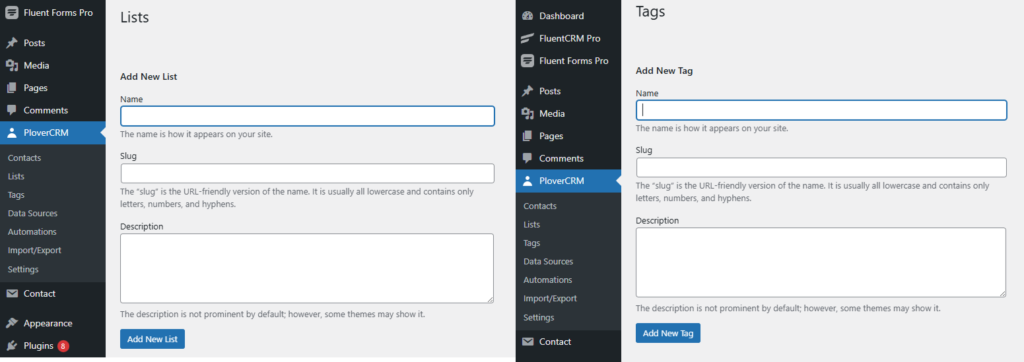
Task: Open Automations in Lists window sidebar
Action: pos(32,232)
